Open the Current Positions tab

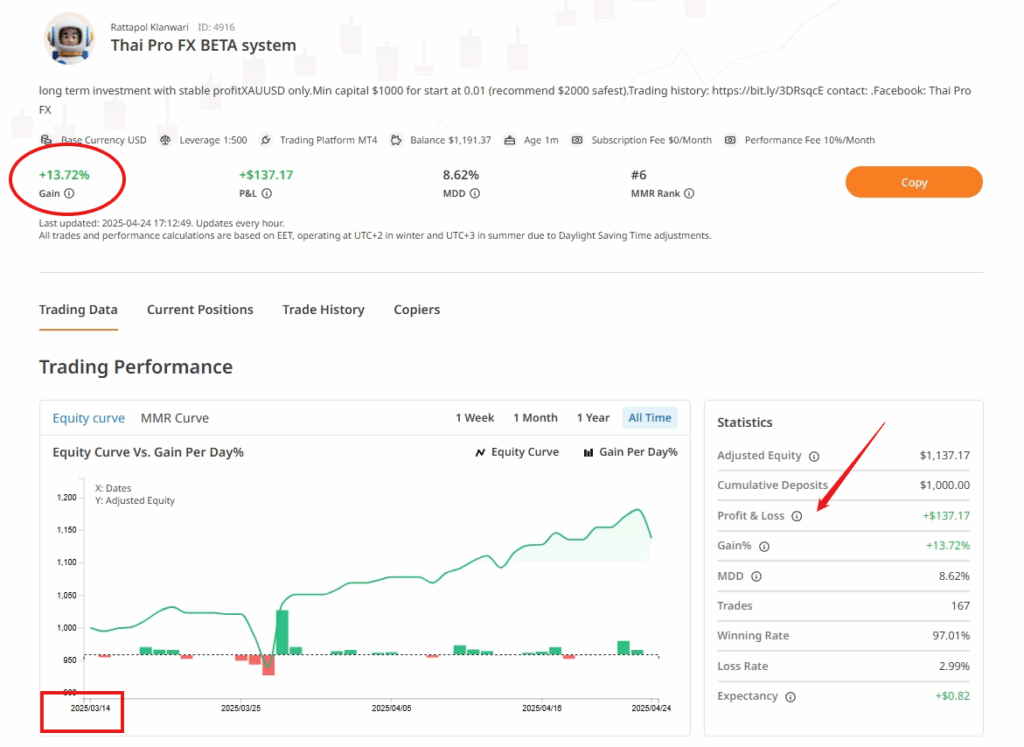coord(200,310)
